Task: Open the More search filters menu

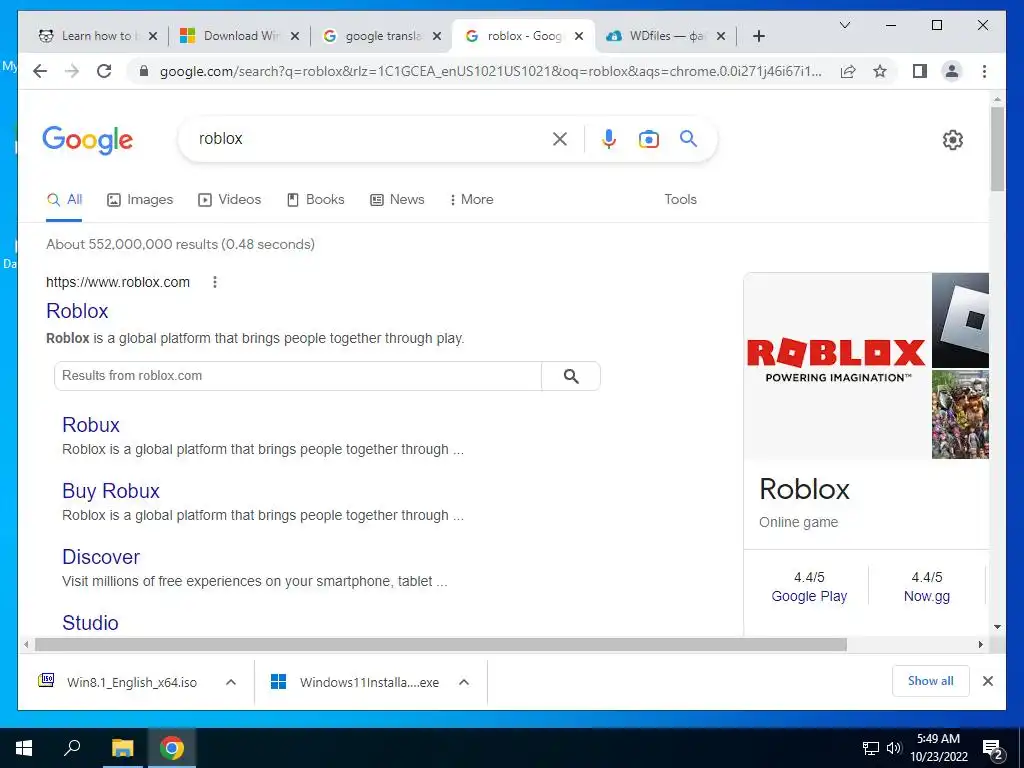Action: point(471,199)
